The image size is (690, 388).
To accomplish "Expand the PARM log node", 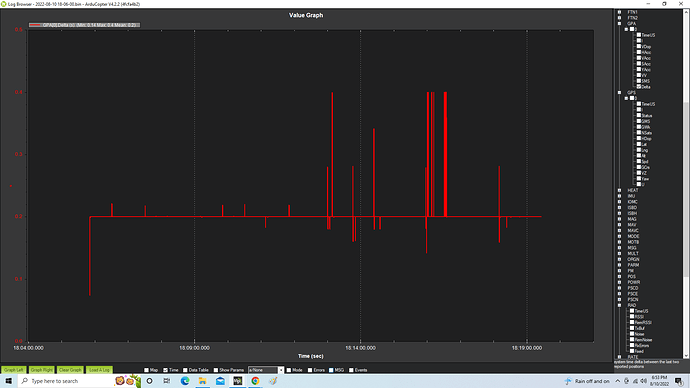I will [620, 265].
